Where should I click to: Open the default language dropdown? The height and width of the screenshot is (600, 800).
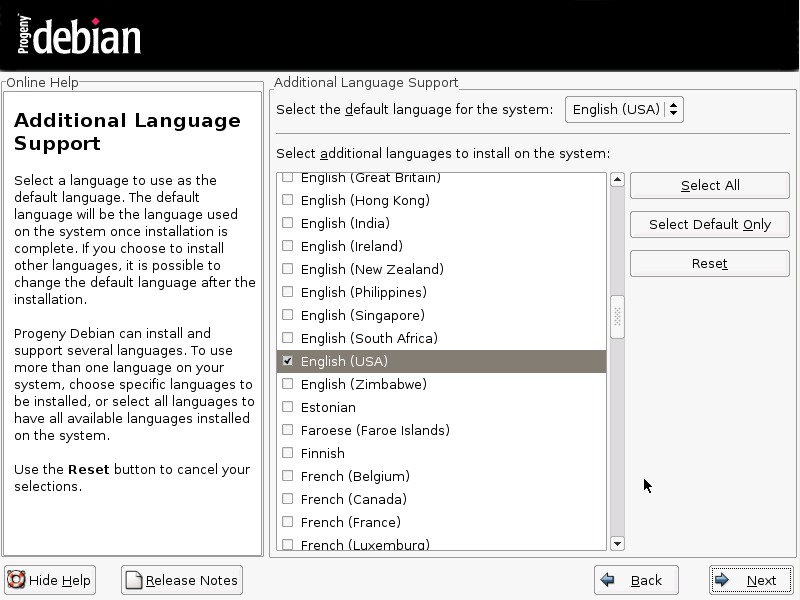(x=624, y=109)
